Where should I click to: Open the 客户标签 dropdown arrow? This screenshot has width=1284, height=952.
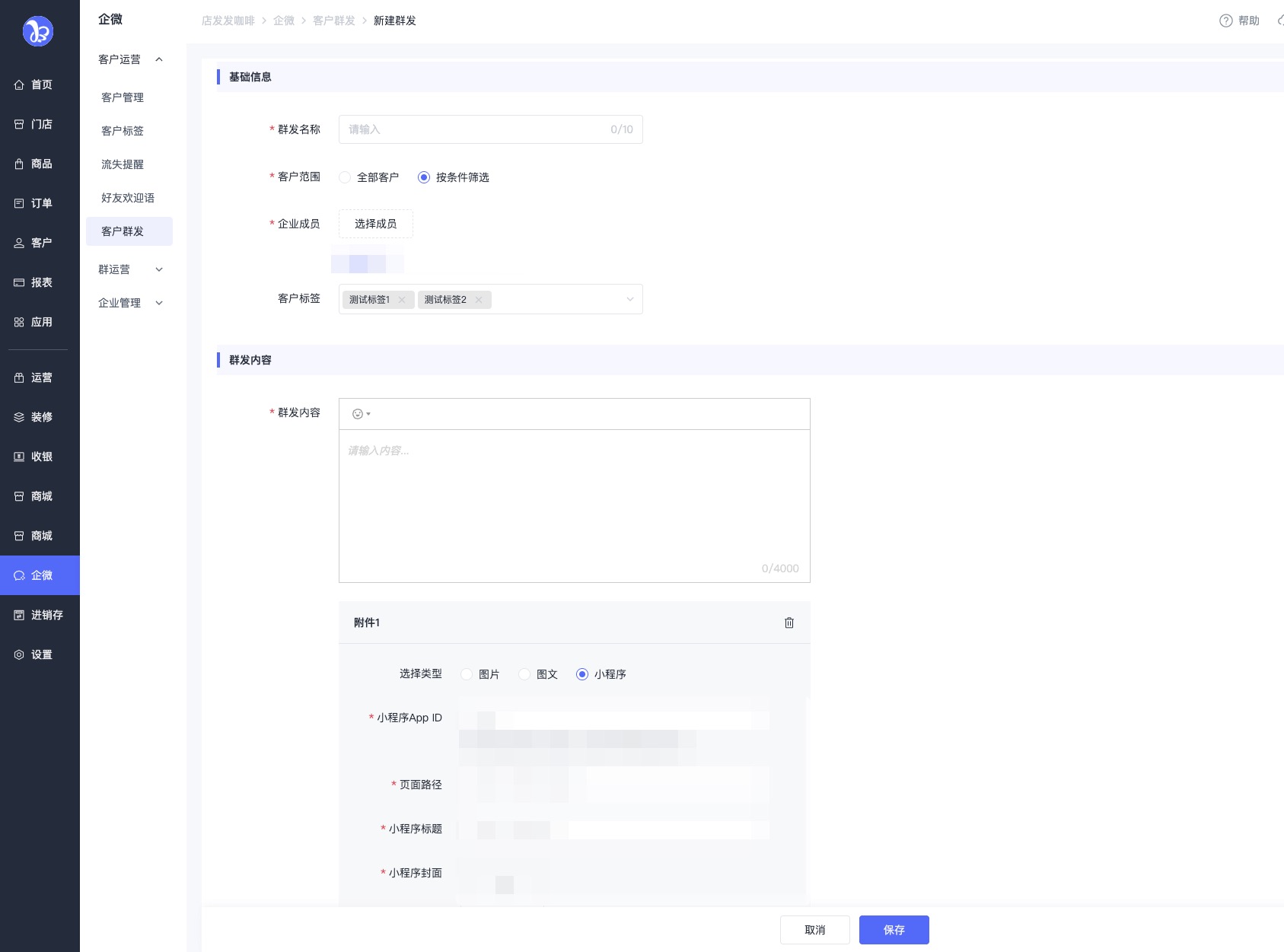pos(629,299)
